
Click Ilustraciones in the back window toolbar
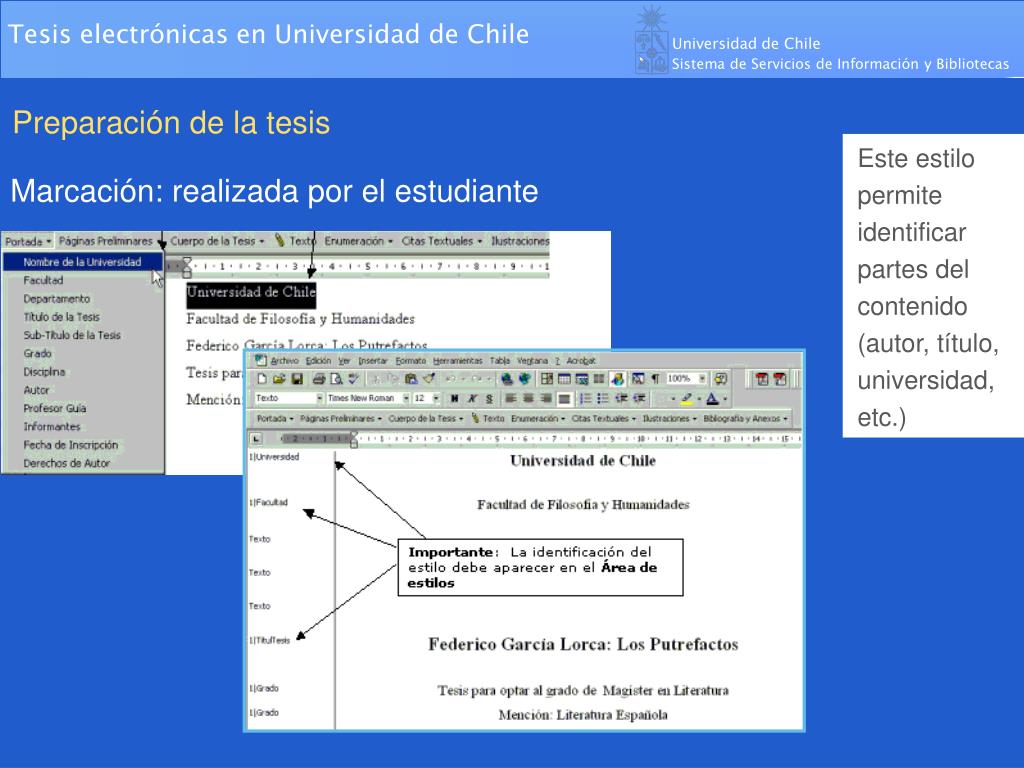tap(520, 241)
